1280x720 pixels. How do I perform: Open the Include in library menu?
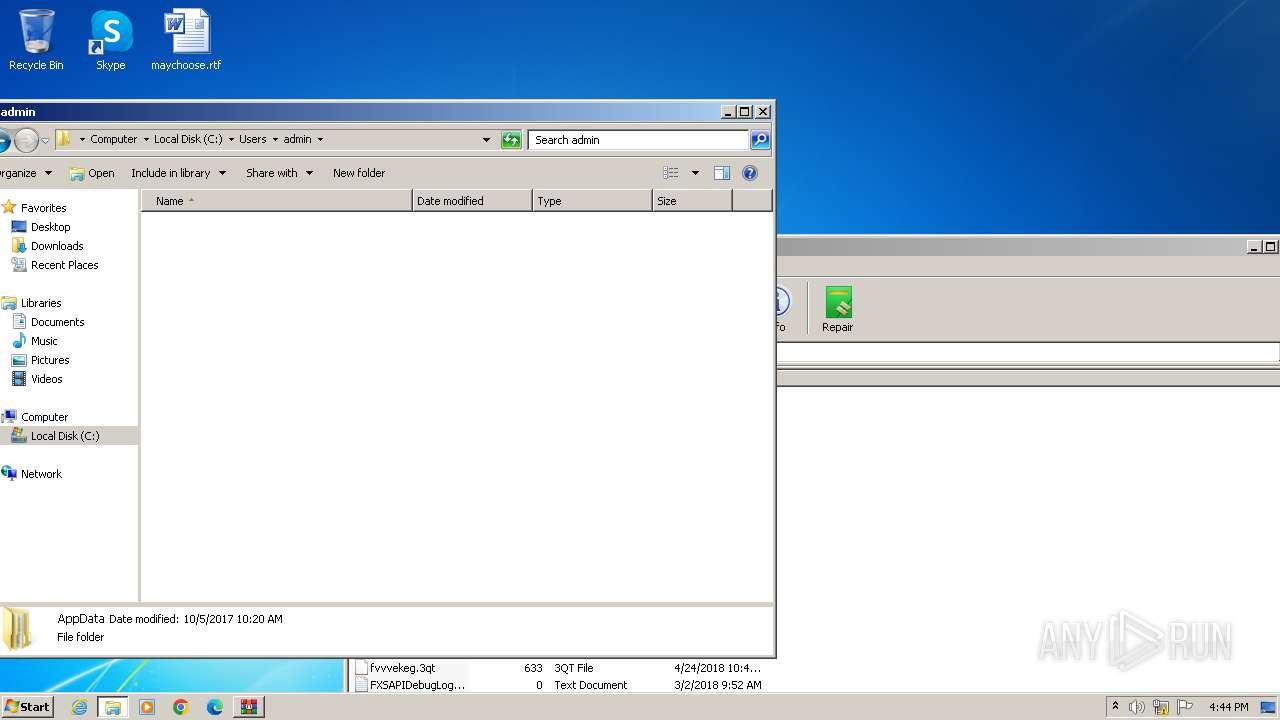178,173
